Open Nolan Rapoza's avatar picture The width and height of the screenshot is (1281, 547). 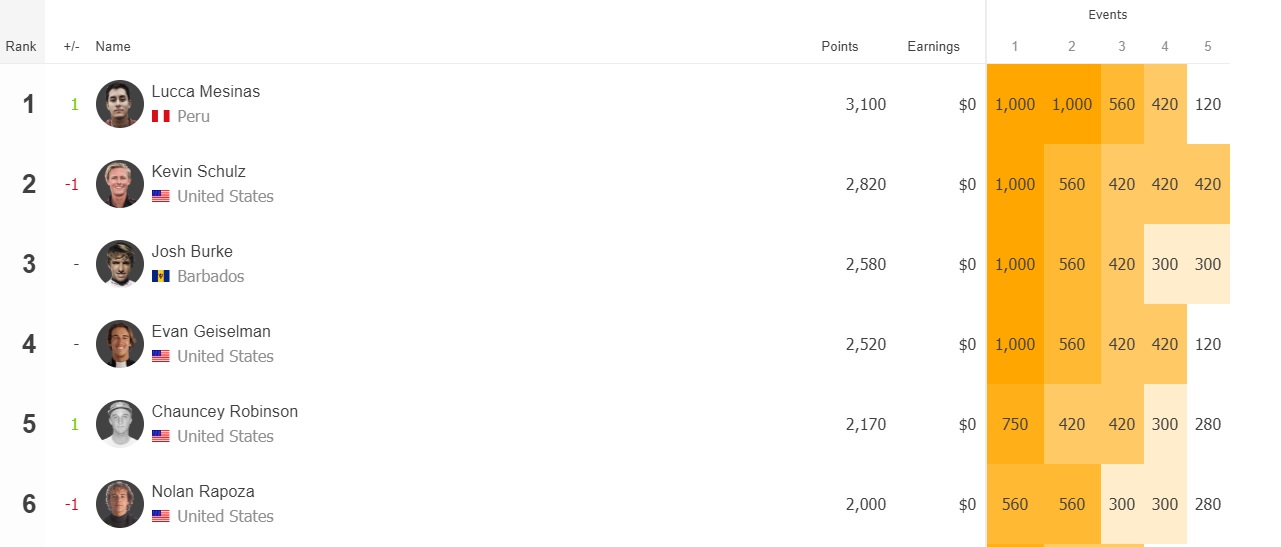[120, 504]
